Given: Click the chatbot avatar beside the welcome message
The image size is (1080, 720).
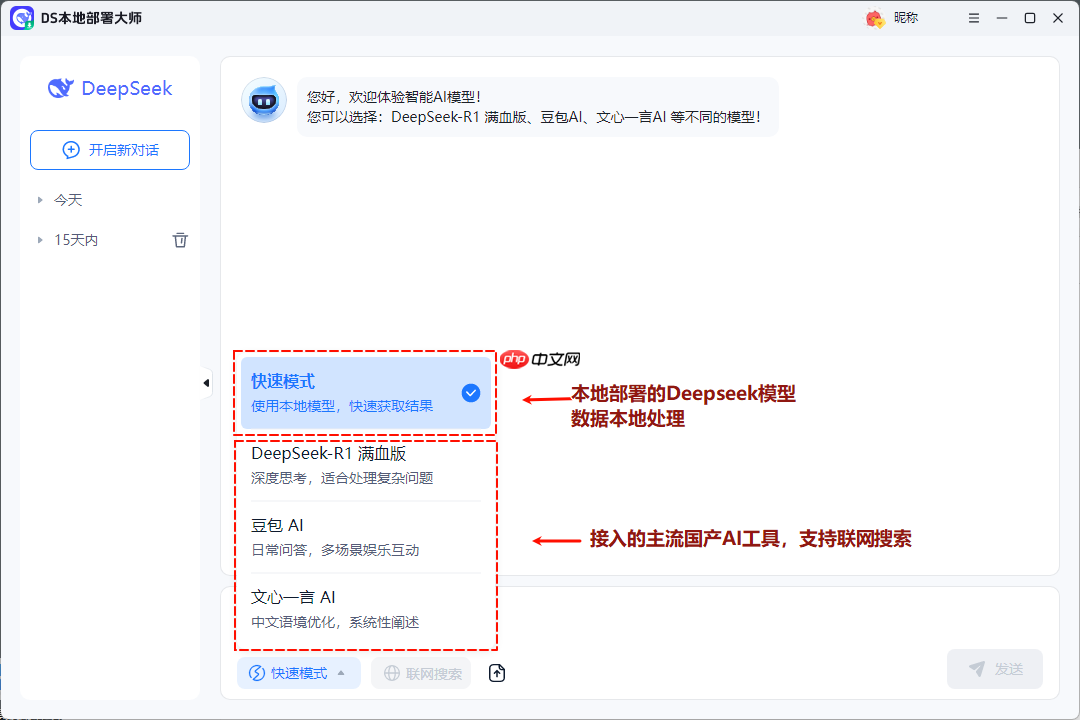Looking at the screenshot, I should click(263, 100).
